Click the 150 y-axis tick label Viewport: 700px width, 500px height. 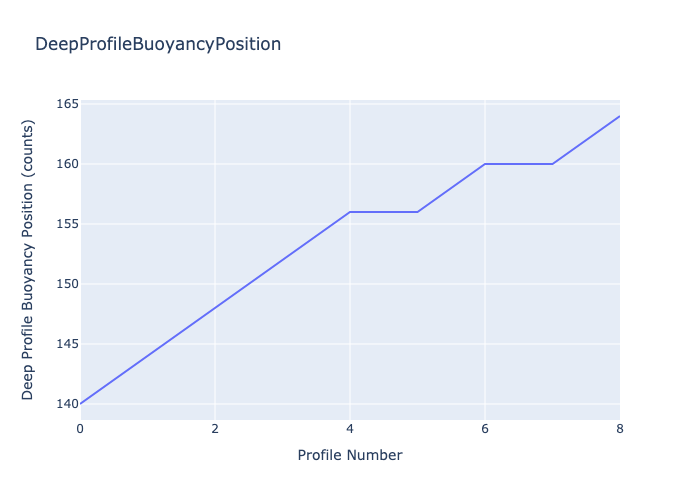67,284
